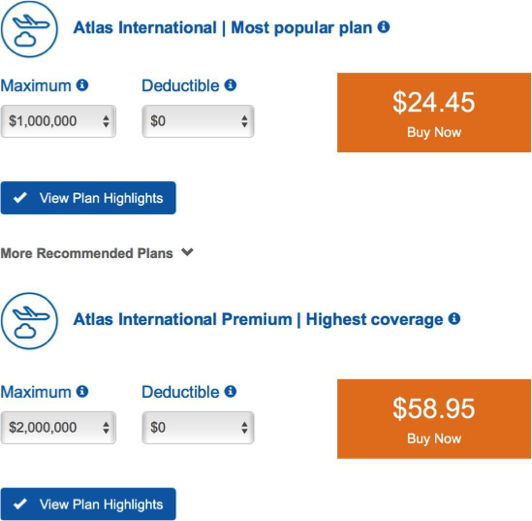Open Deductible dropdown of Premium plan
The height and width of the screenshot is (521, 532).
pos(198,427)
